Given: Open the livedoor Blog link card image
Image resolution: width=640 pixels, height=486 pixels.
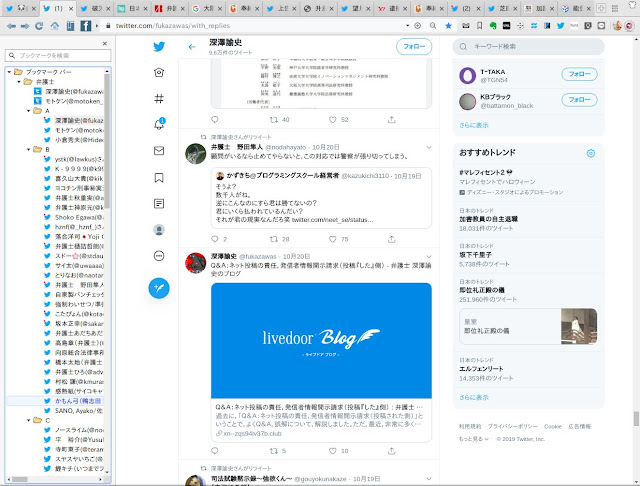Looking at the screenshot, I should pos(321,340).
